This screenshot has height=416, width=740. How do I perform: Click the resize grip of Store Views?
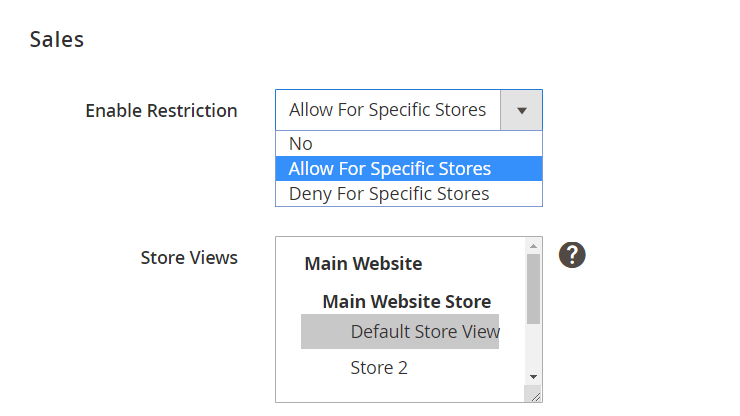pyautogui.click(x=534, y=394)
